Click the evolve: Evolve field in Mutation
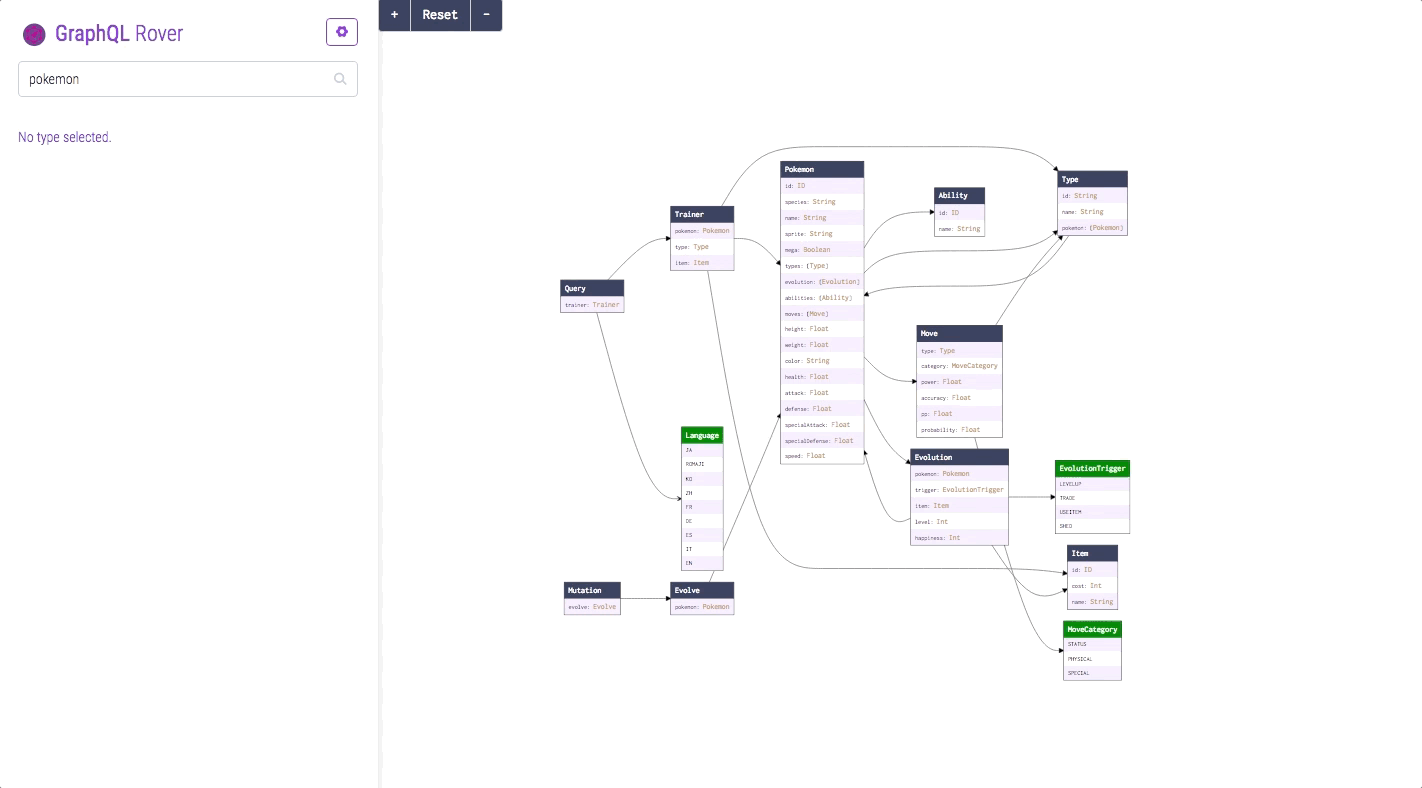1422x788 pixels. point(591,606)
